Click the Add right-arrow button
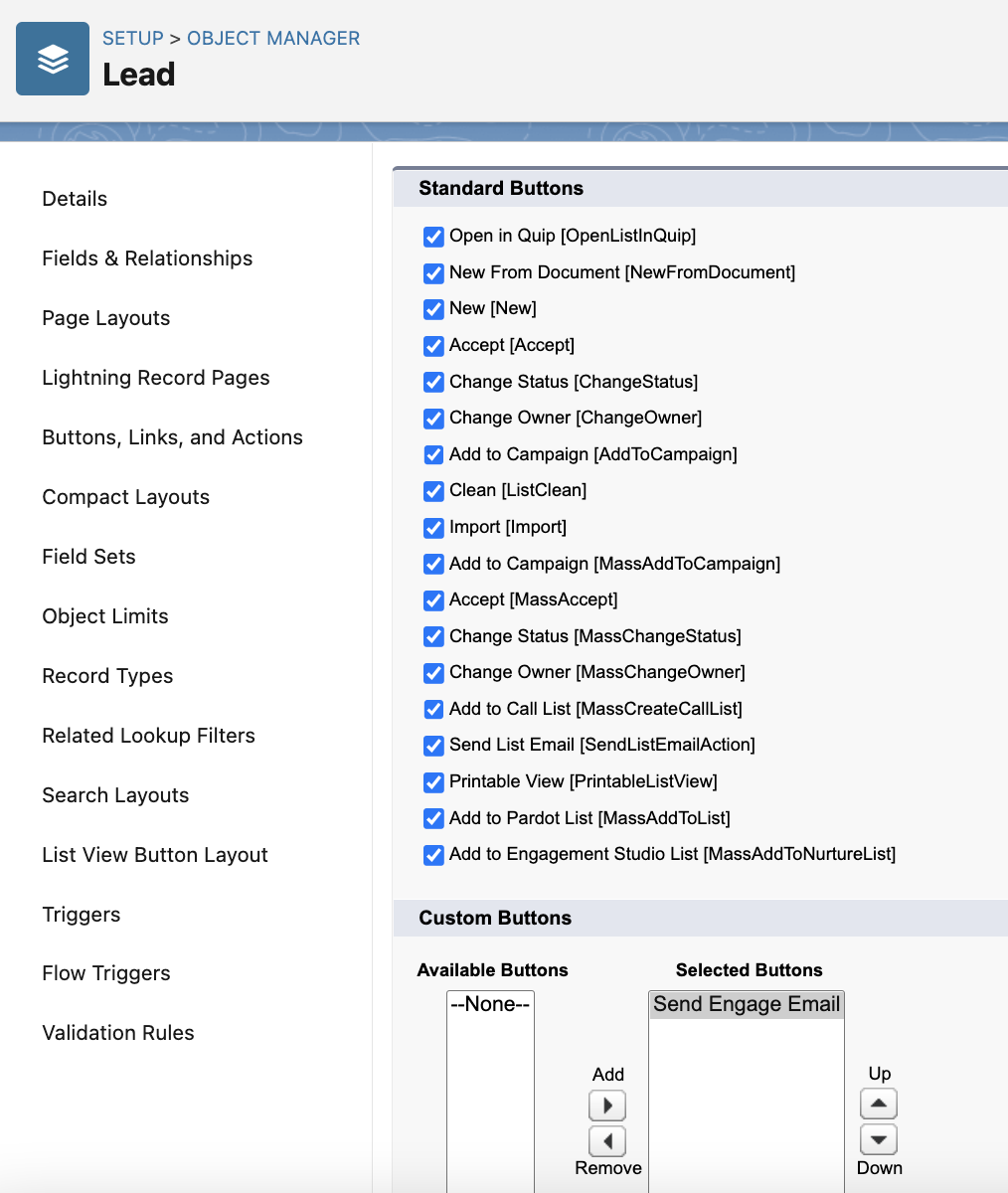 [x=607, y=1106]
